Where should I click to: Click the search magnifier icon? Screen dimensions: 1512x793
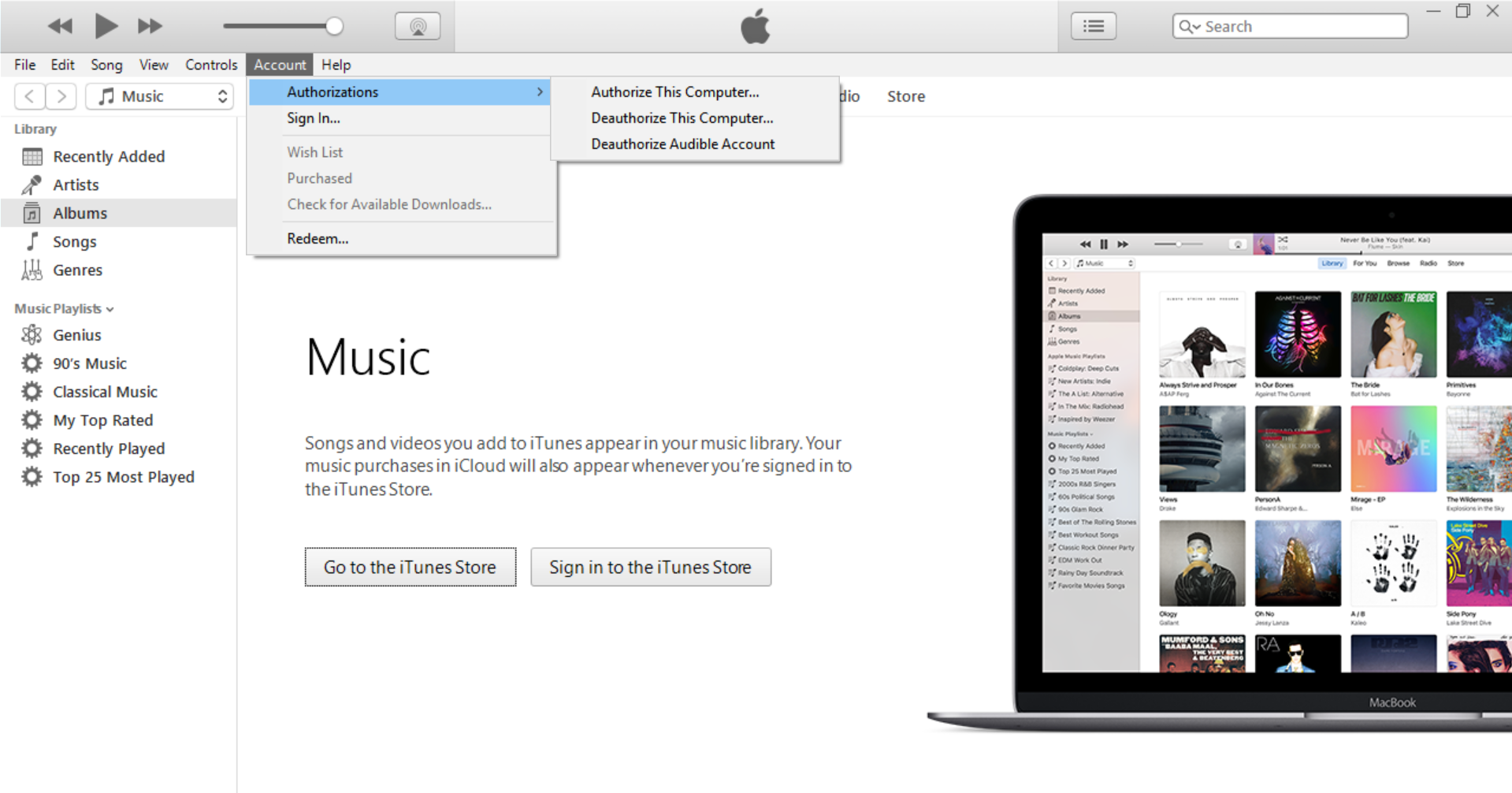click(x=1189, y=26)
